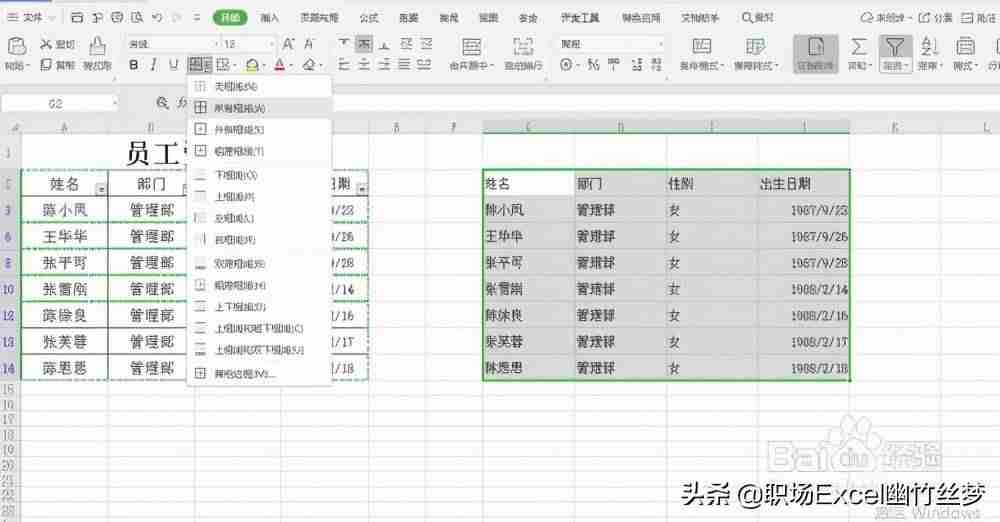Screen dimensions: 1000x522
Task: Click the AutoSum sigma icon
Action: pos(859,47)
